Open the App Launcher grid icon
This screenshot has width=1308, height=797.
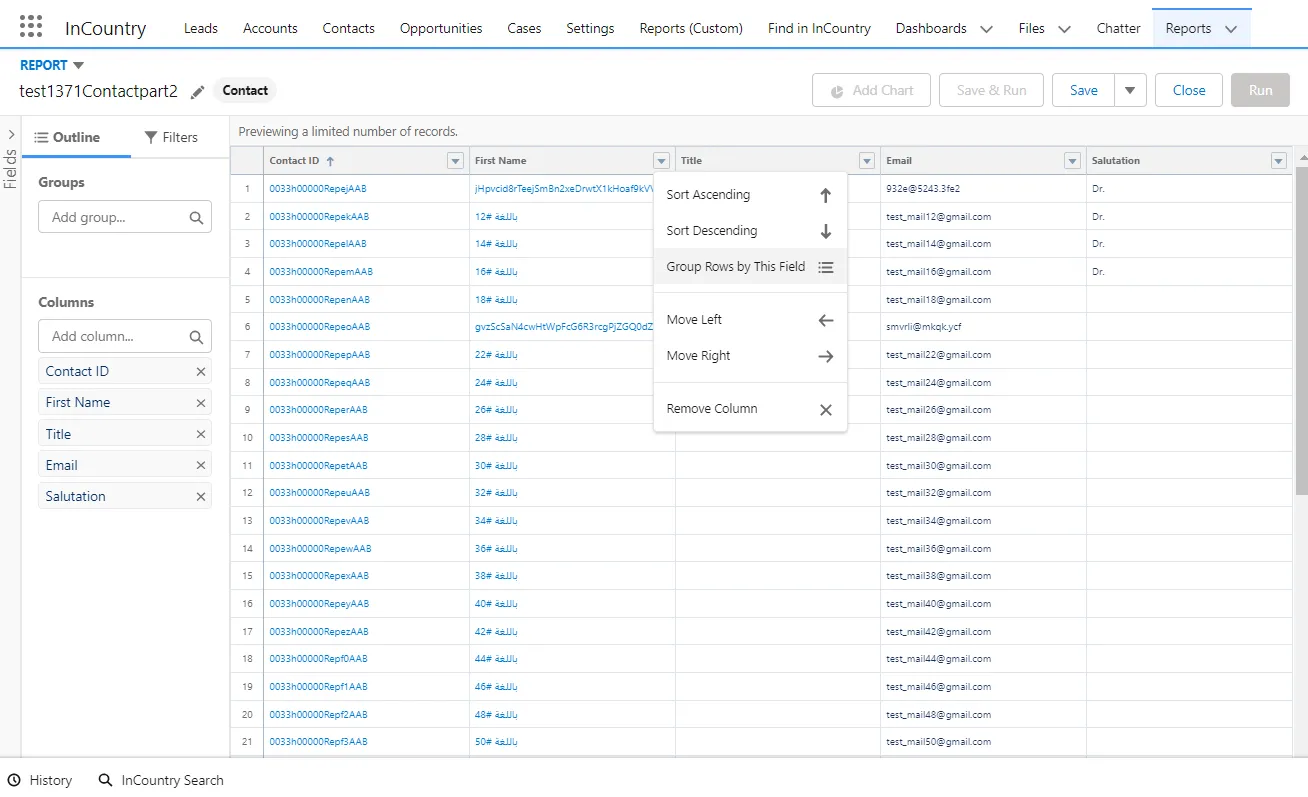31,27
